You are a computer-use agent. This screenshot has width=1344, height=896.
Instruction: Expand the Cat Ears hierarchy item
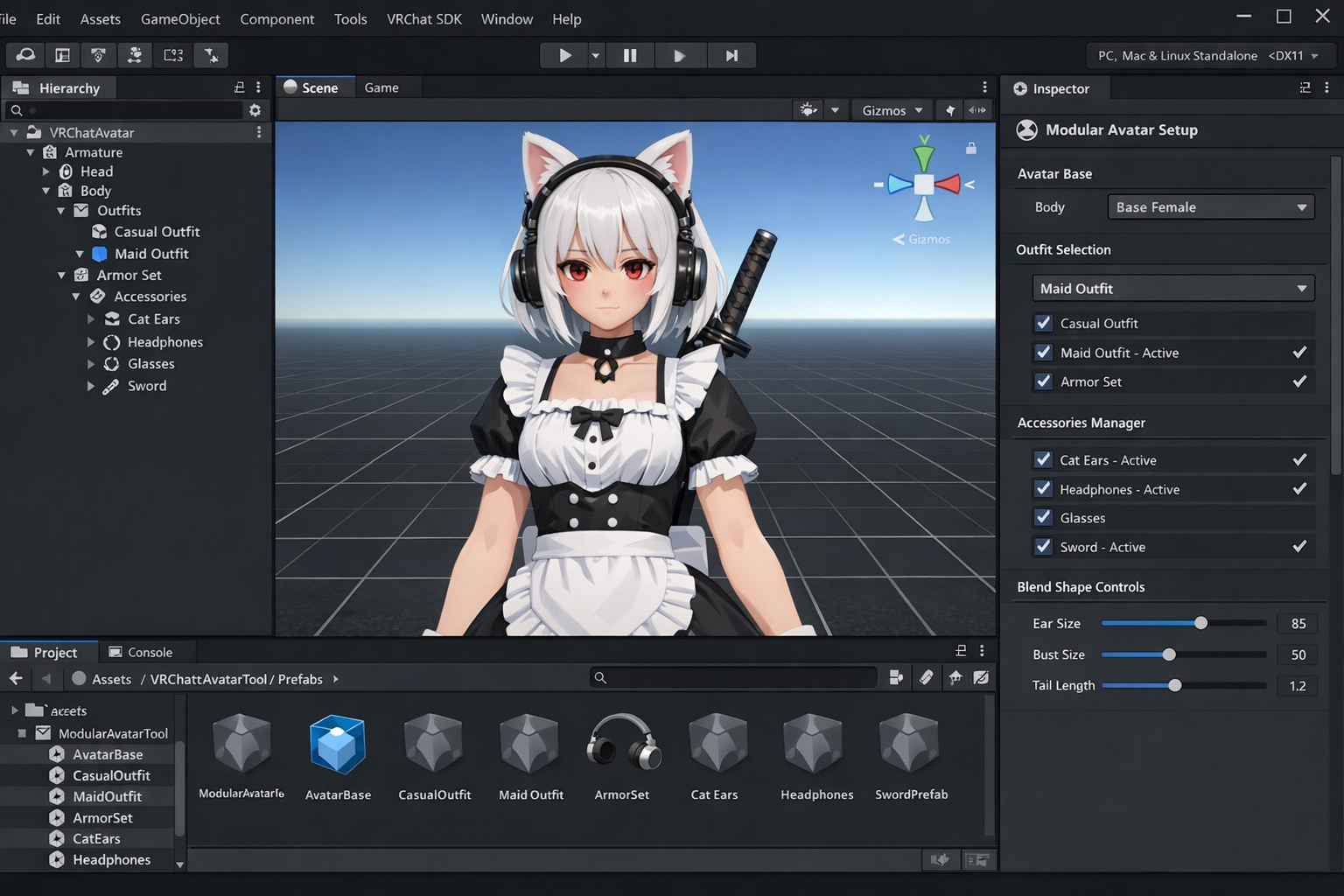click(x=91, y=319)
